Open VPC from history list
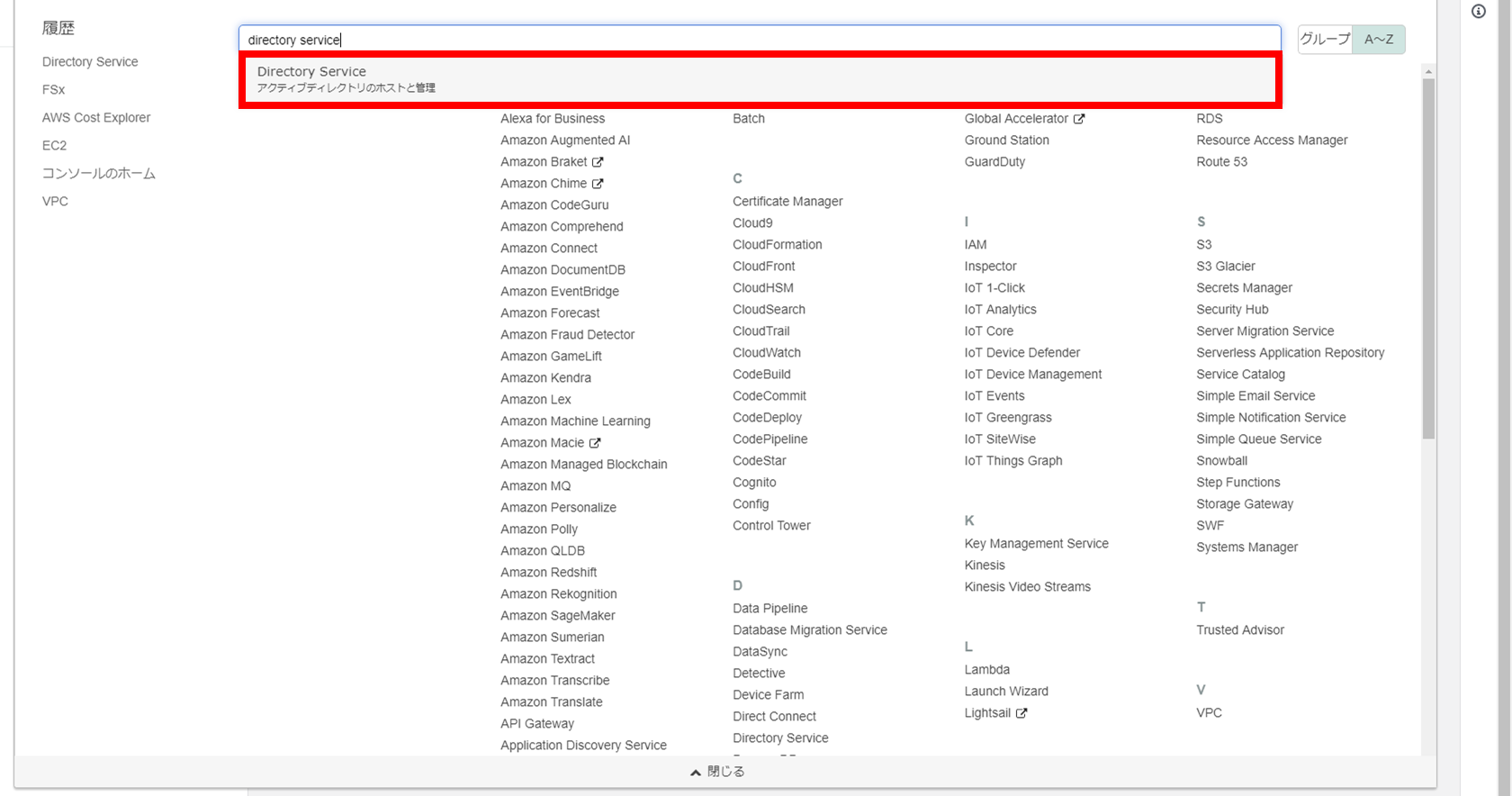This screenshot has height=796, width=1512. coord(55,202)
